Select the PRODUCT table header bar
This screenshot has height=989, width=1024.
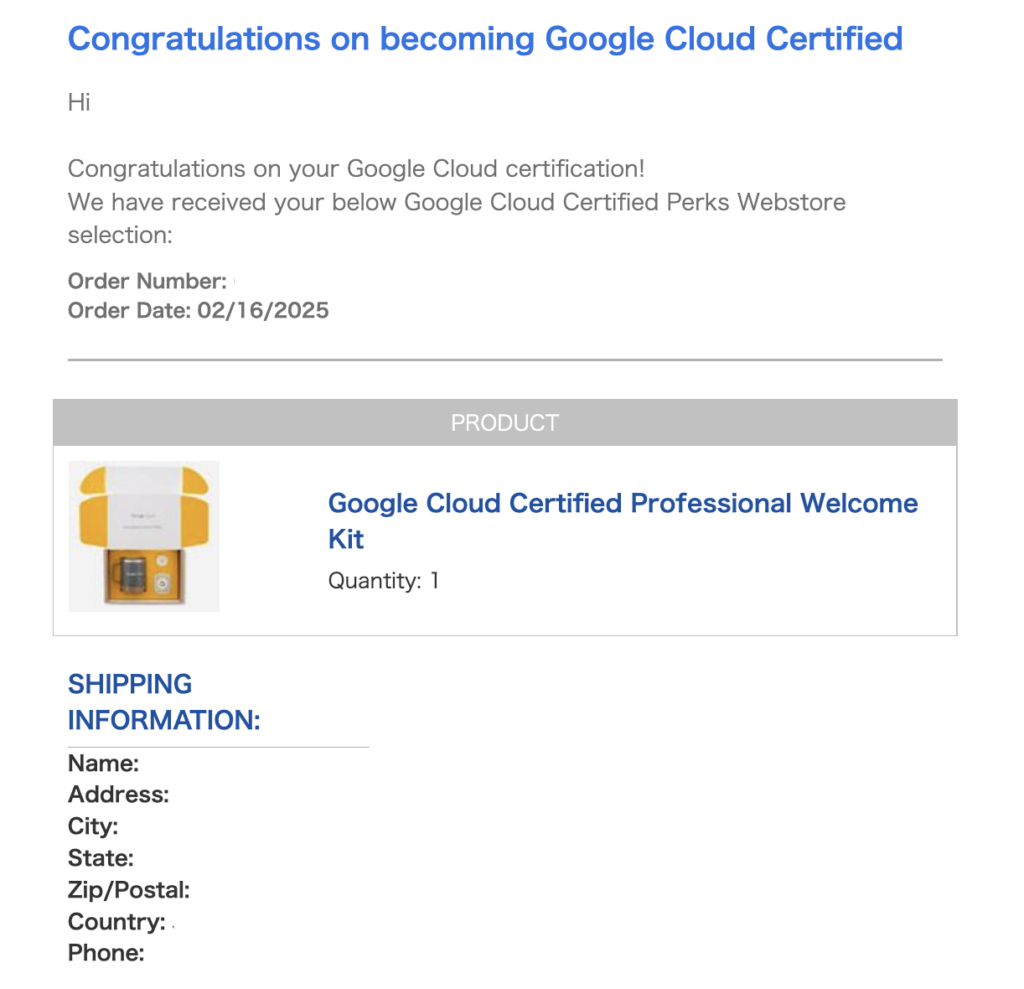505,423
